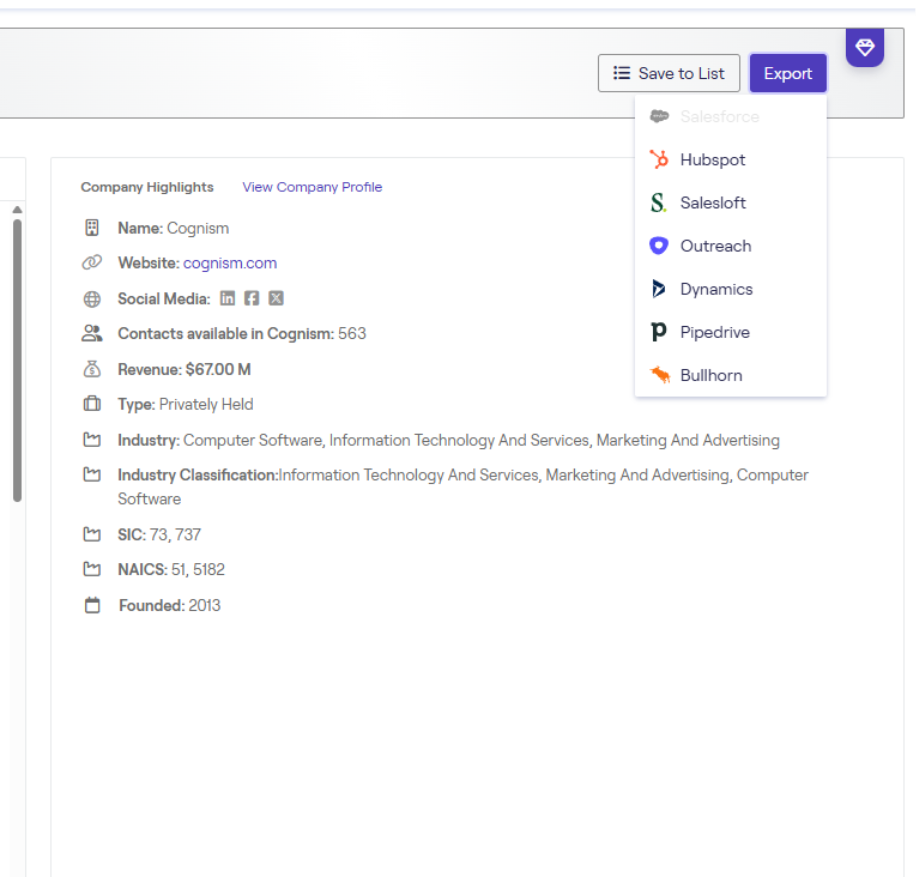Screen dimensions: 916x877
Task: Select Hubspot from export menu
Action: pyautogui.click(x=712, y=160)
